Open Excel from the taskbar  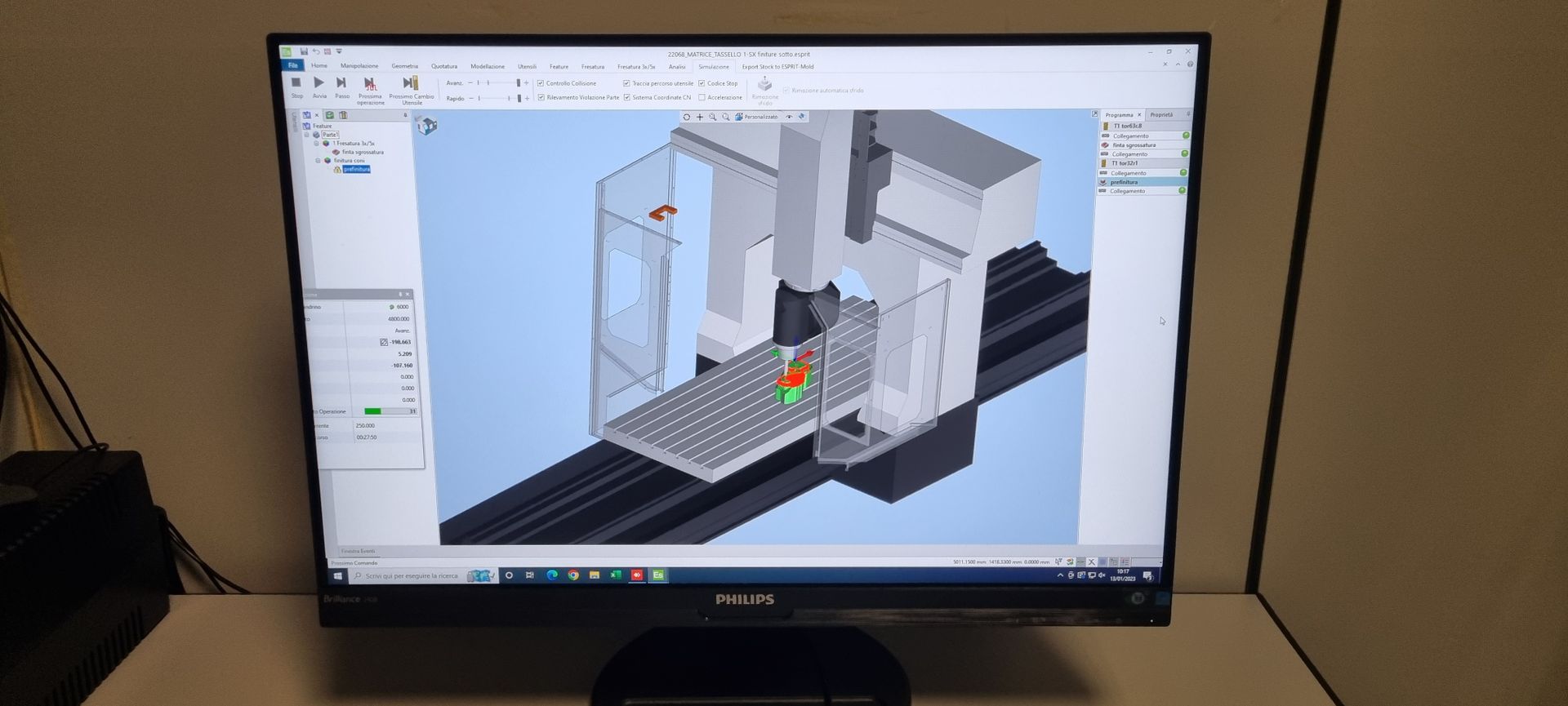[616, 575]
